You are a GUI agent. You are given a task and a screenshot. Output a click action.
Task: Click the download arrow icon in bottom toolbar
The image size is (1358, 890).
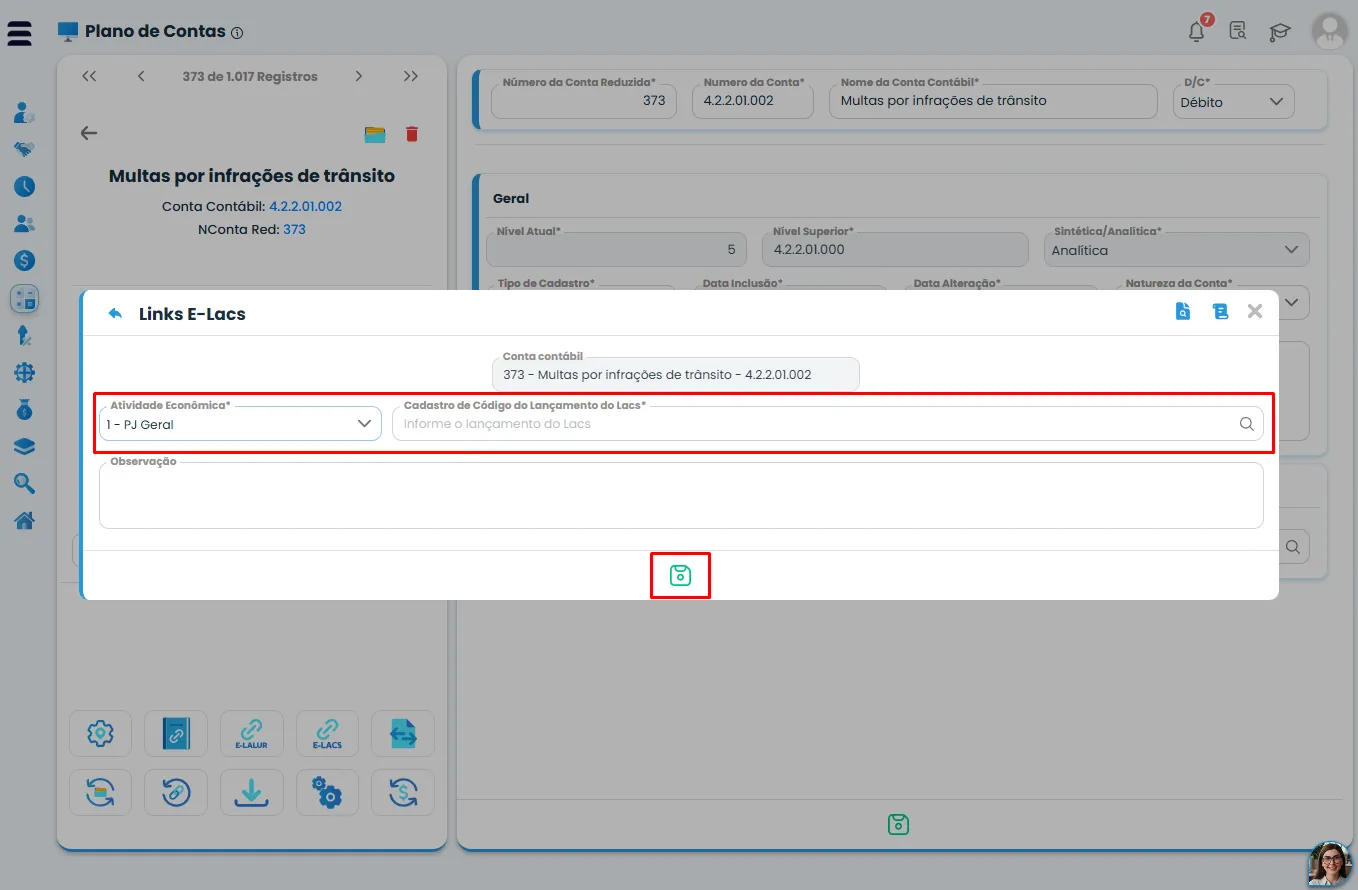tap(252, 792)
